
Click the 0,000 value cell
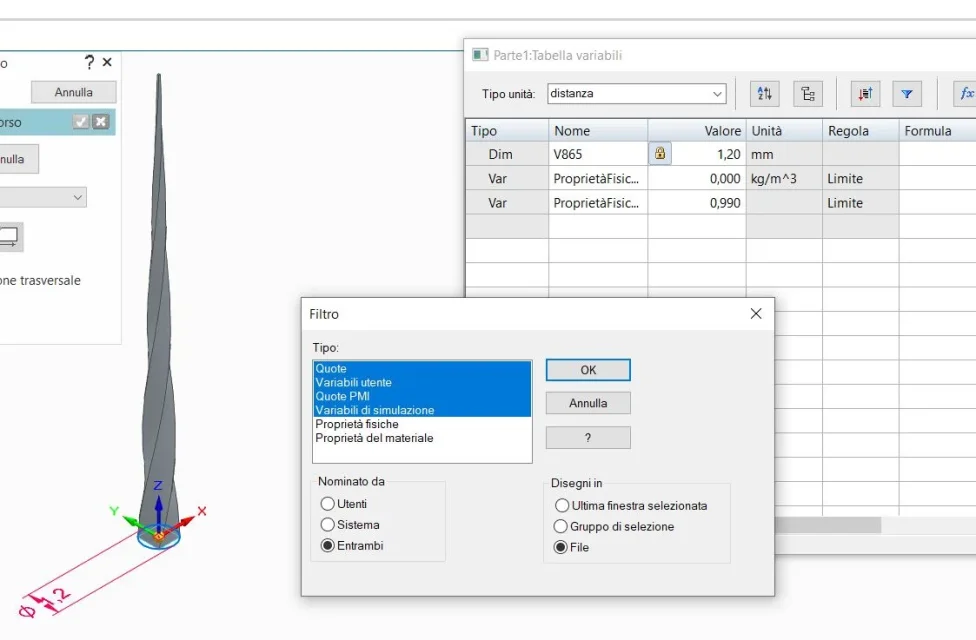pos(697,179)
